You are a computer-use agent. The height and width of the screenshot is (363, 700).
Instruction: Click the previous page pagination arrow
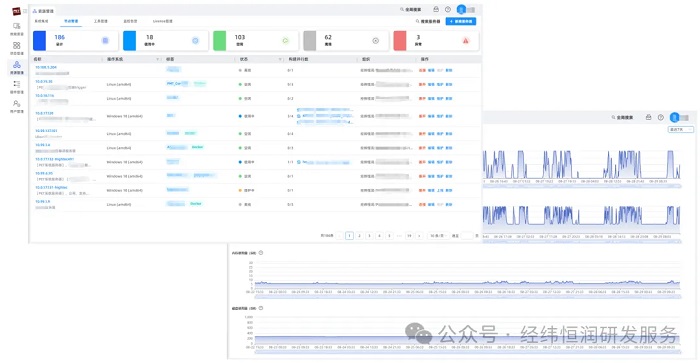click(x=340, y=236)
